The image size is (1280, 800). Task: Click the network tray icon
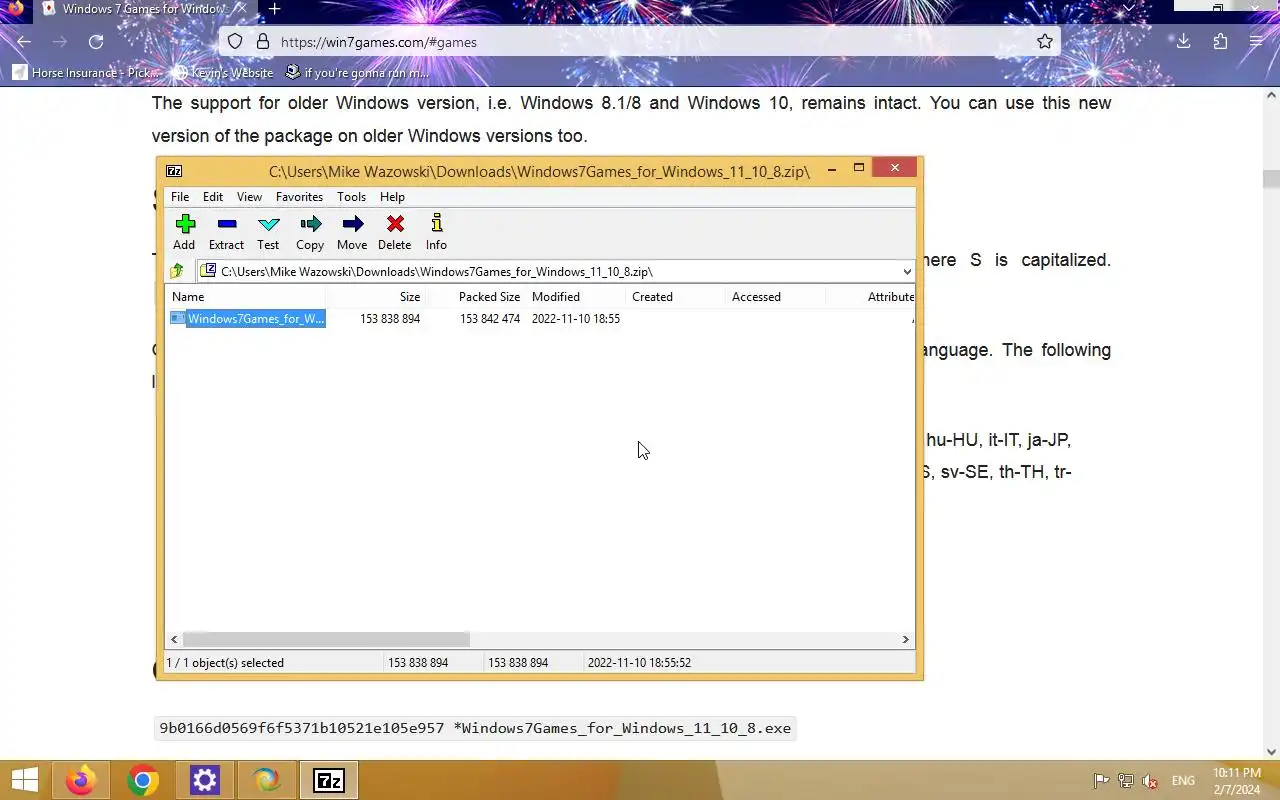point(1125,781)
